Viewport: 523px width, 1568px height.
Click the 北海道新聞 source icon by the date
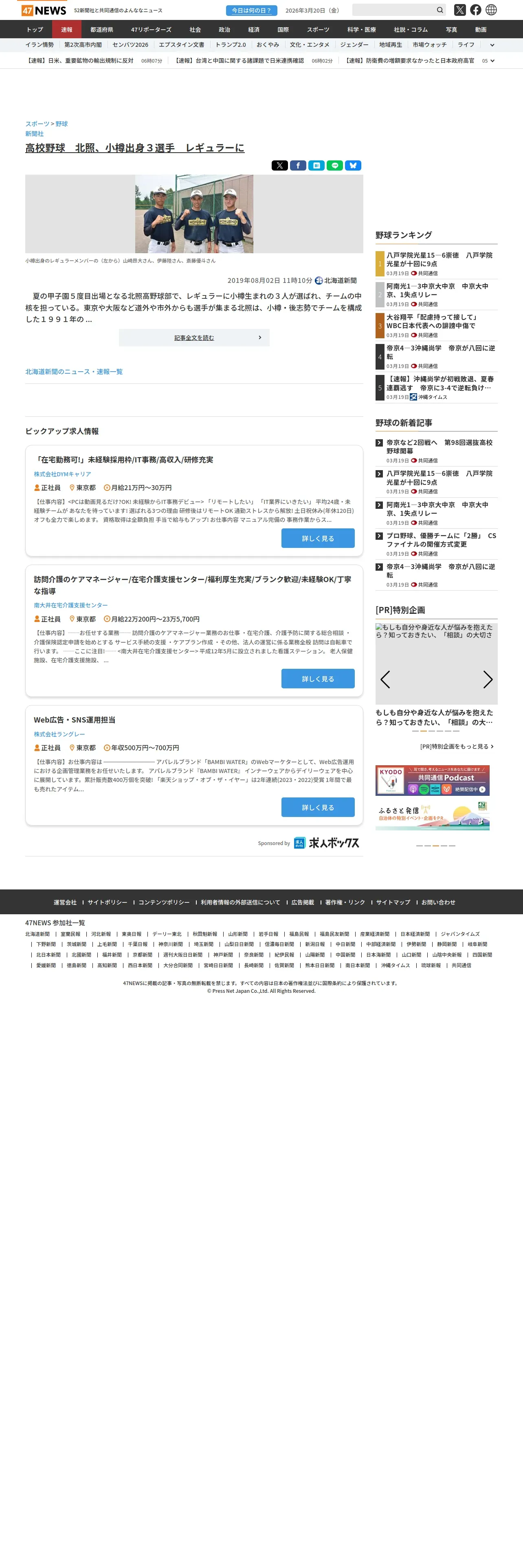point(319,280)
